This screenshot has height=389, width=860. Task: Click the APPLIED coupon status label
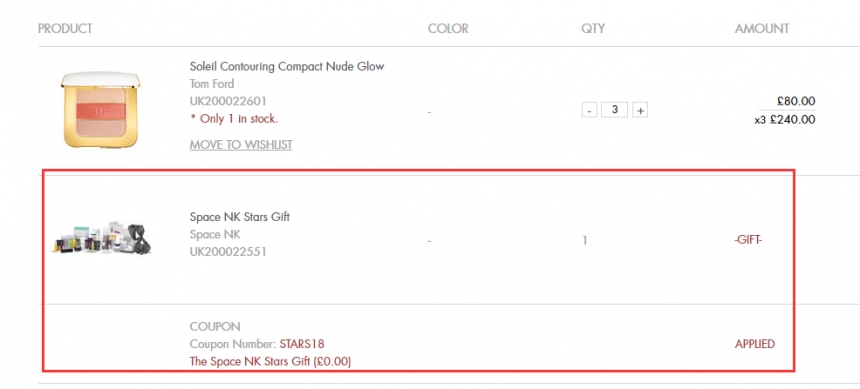click(755, 344)
